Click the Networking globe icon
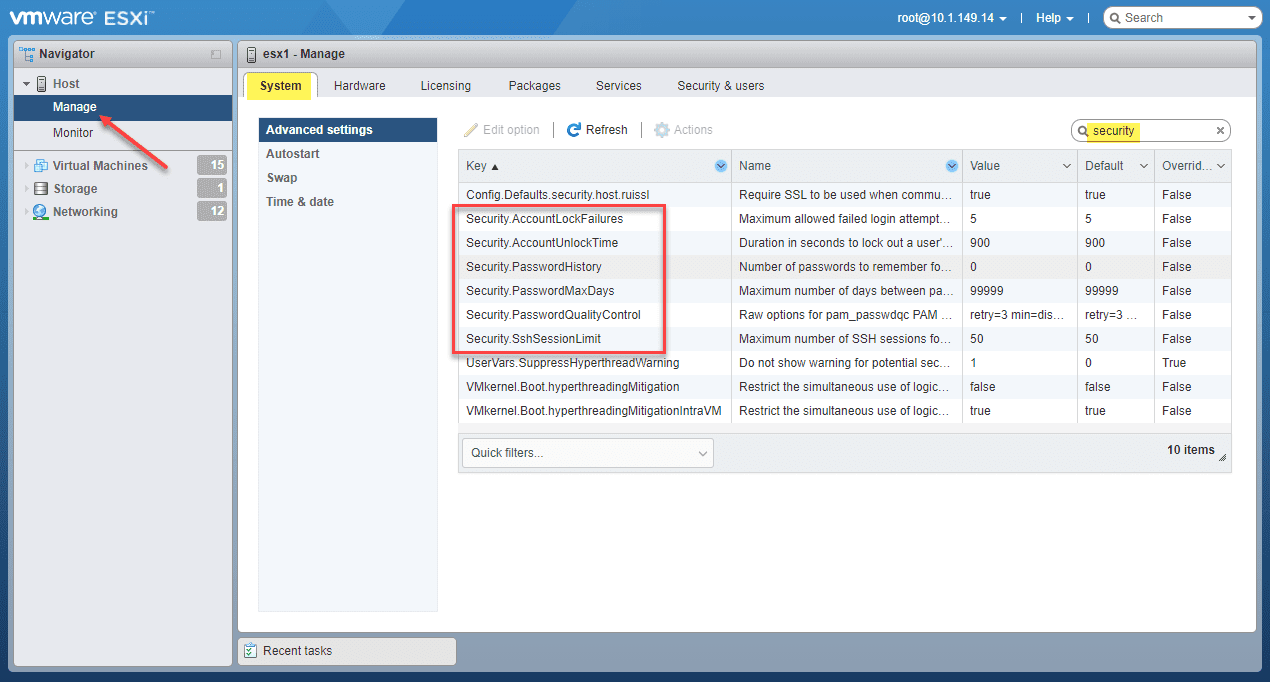The height and width of the screenshot is (682, 1270). 41,212
